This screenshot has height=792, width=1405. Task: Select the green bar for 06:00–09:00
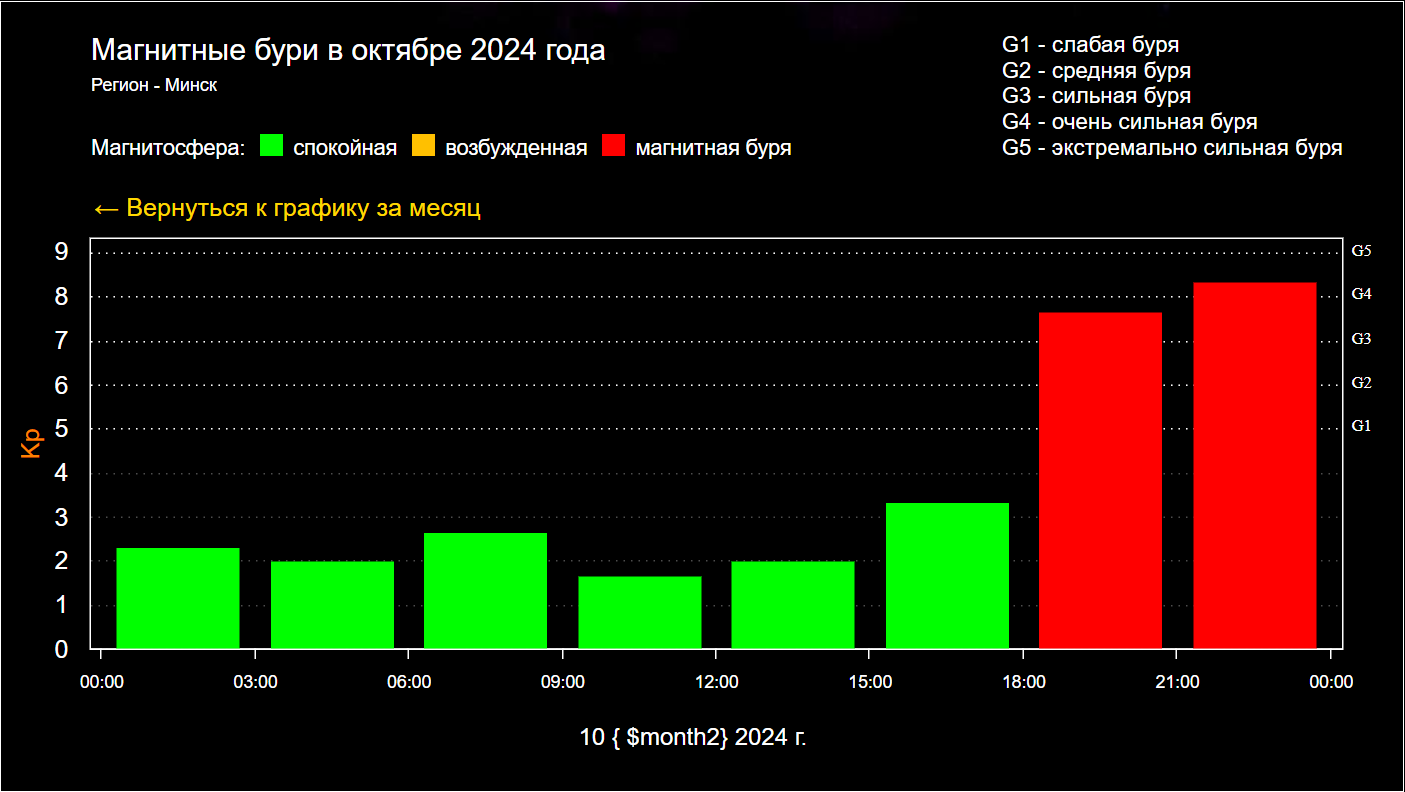[486, 591]
